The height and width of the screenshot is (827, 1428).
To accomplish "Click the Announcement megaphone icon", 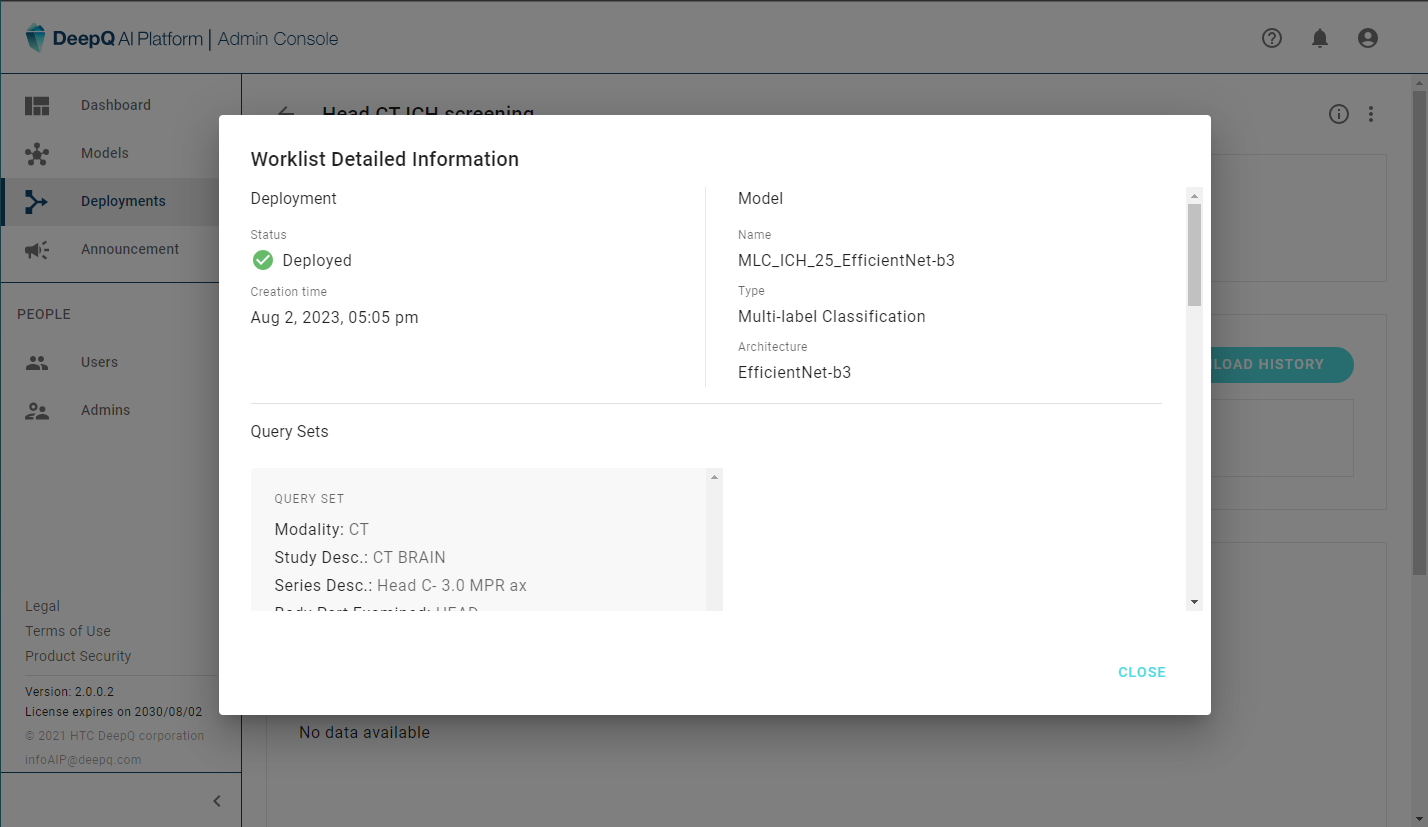I will (x=37, y=250).
